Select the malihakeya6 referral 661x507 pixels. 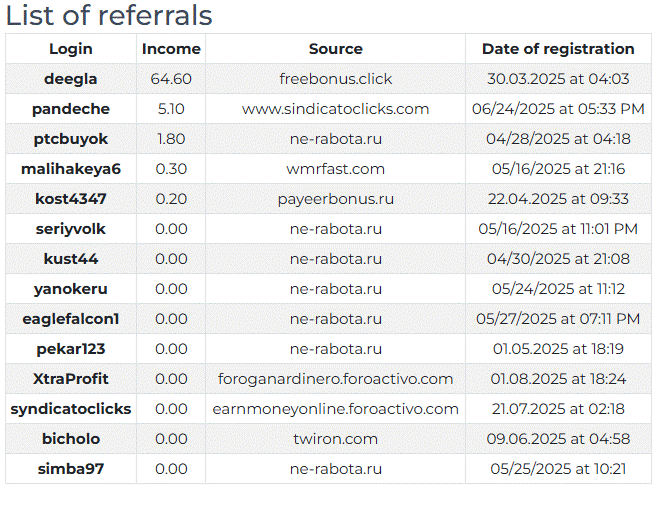pos(71,169)
